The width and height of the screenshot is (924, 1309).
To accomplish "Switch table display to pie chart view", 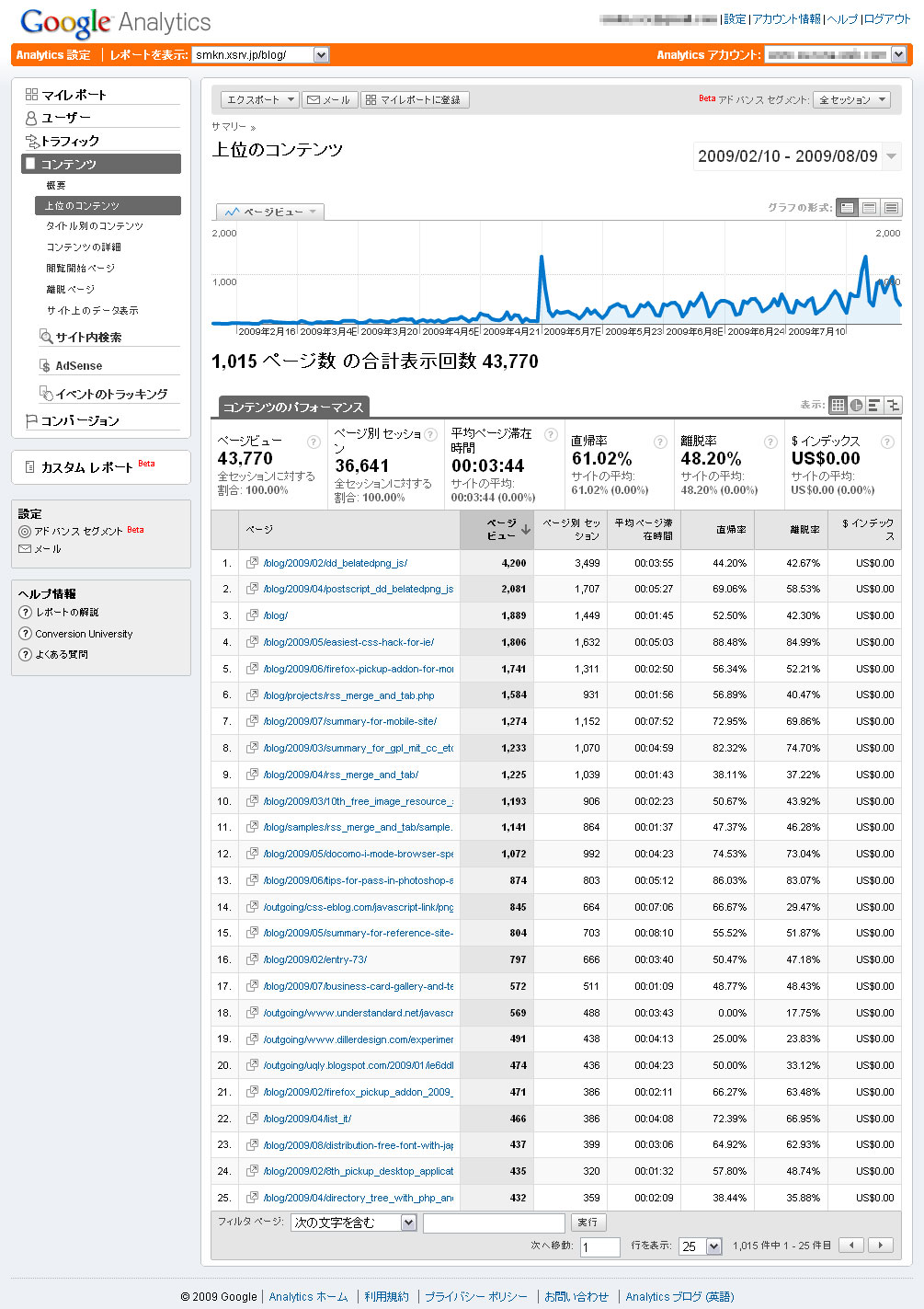I will (x=856, y=405).
